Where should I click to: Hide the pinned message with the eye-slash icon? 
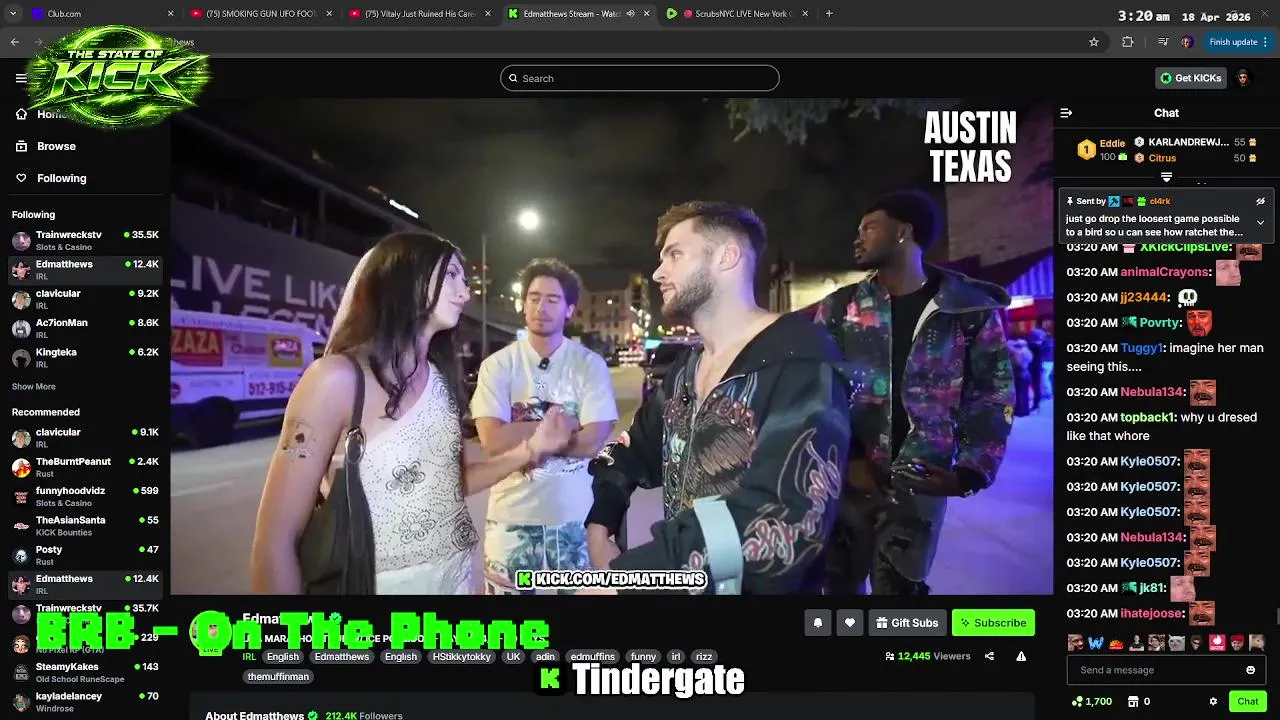(x=1260, y=201)
